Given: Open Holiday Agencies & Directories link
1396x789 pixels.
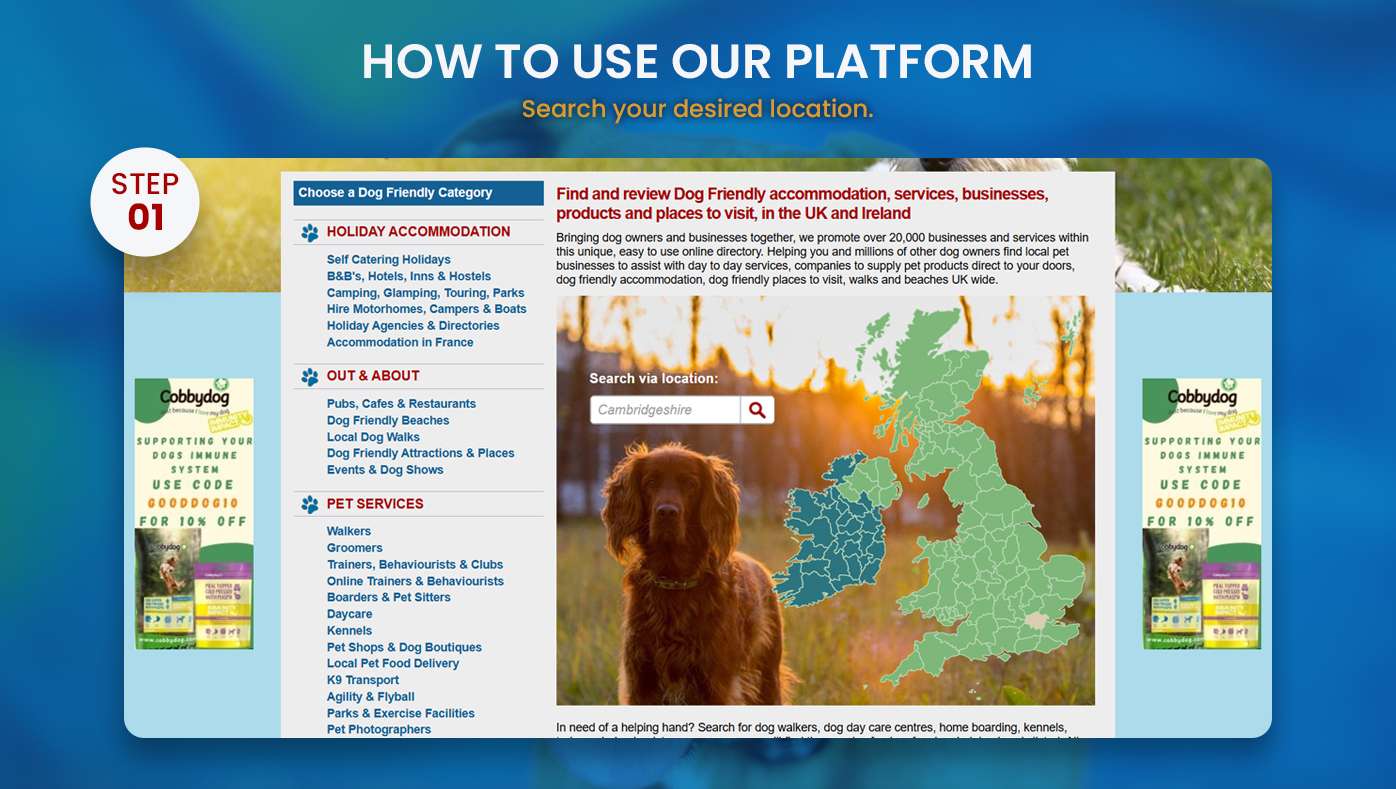Looking at the screenshot, I should (x=413, y=326).
